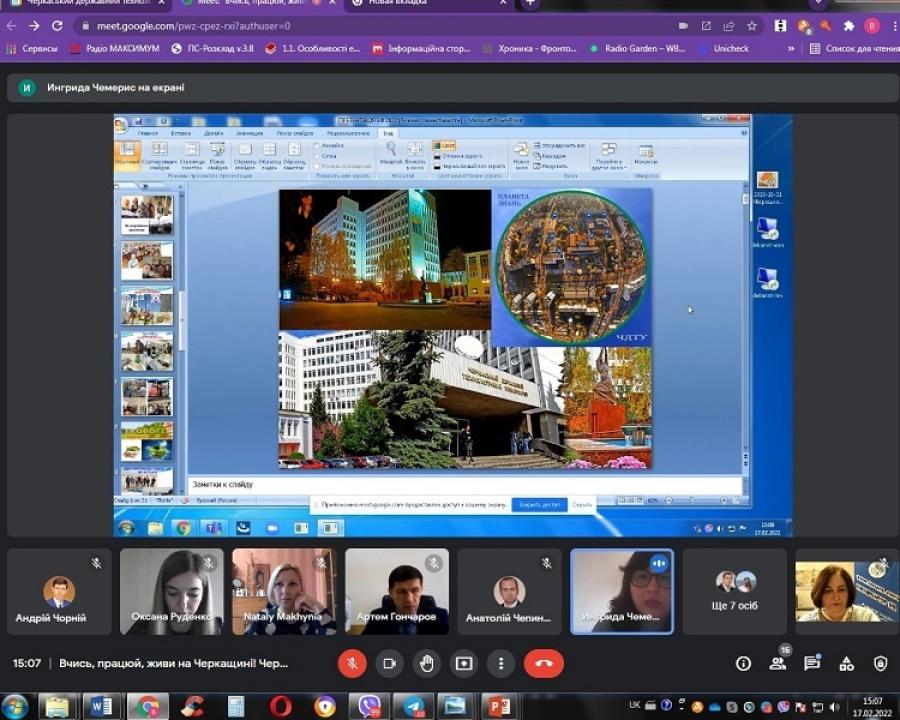900x720 pixels.
Task: Click the 'Вид' ribbon tab in shared PowerPoint
Action: tap(389, 133)
